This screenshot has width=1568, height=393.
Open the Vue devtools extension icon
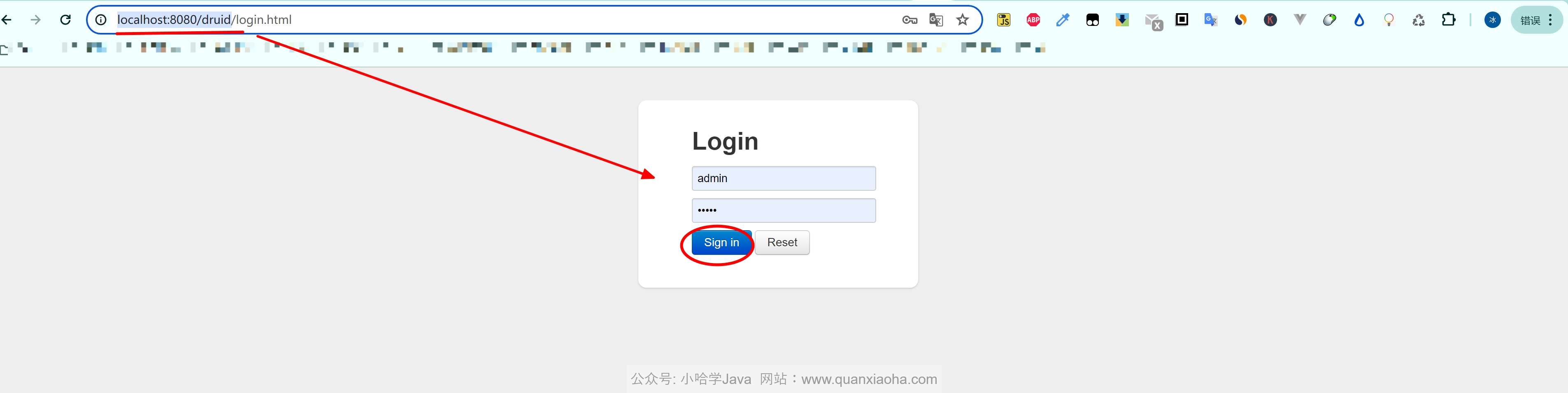(1300, 20)
